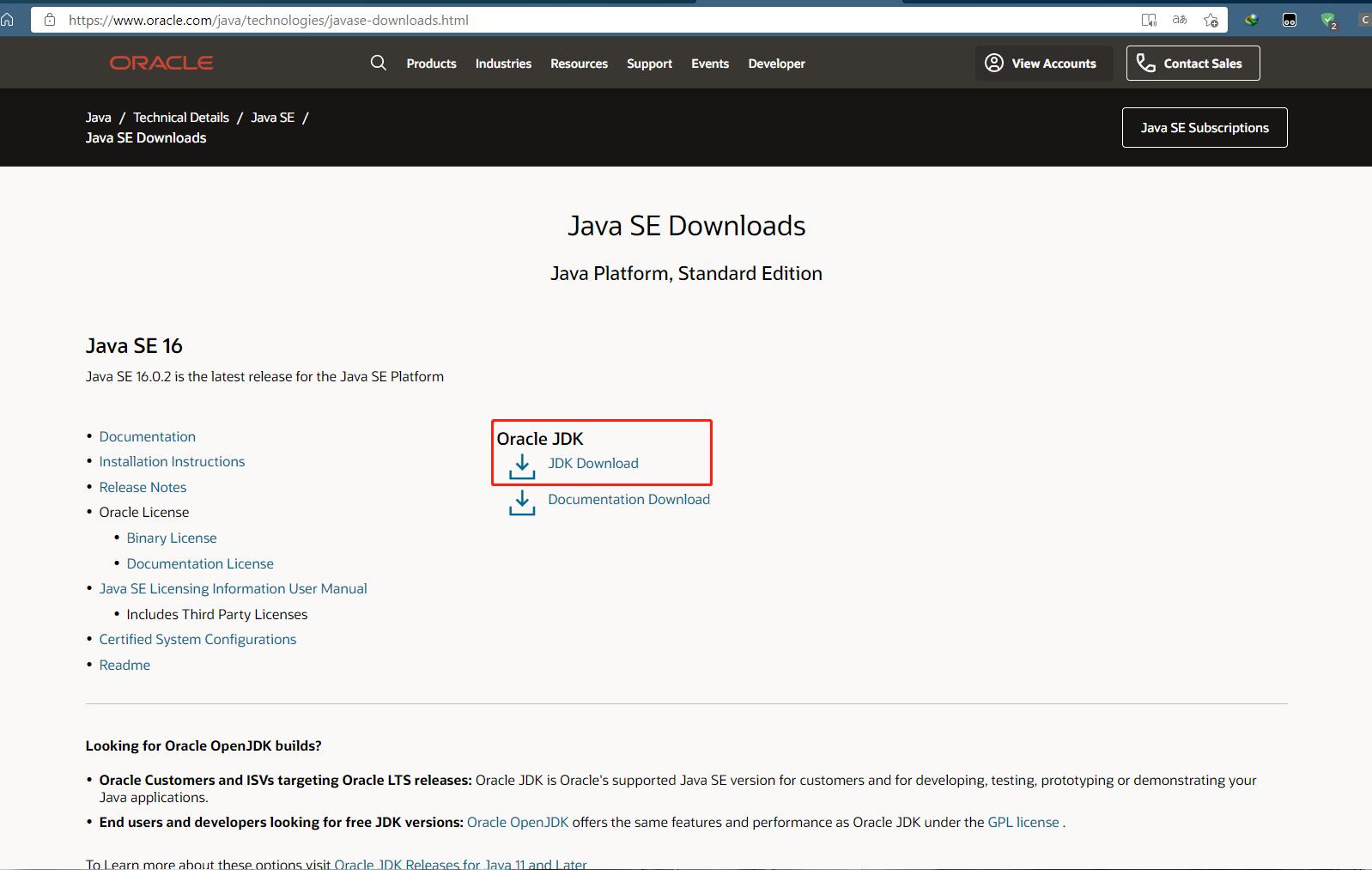Click the site security lock icon
The width and height of the screenshot is (1372, 870).
[x=49, y=20]
